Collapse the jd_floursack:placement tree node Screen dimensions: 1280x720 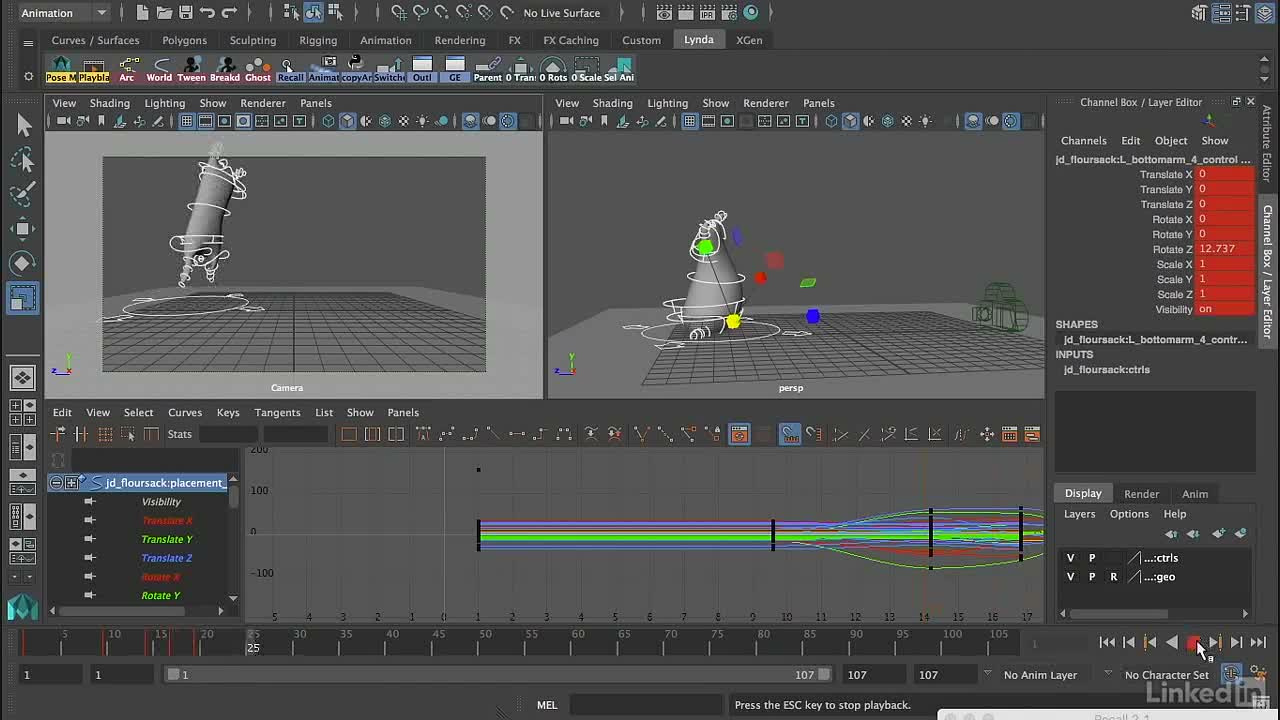56,483
